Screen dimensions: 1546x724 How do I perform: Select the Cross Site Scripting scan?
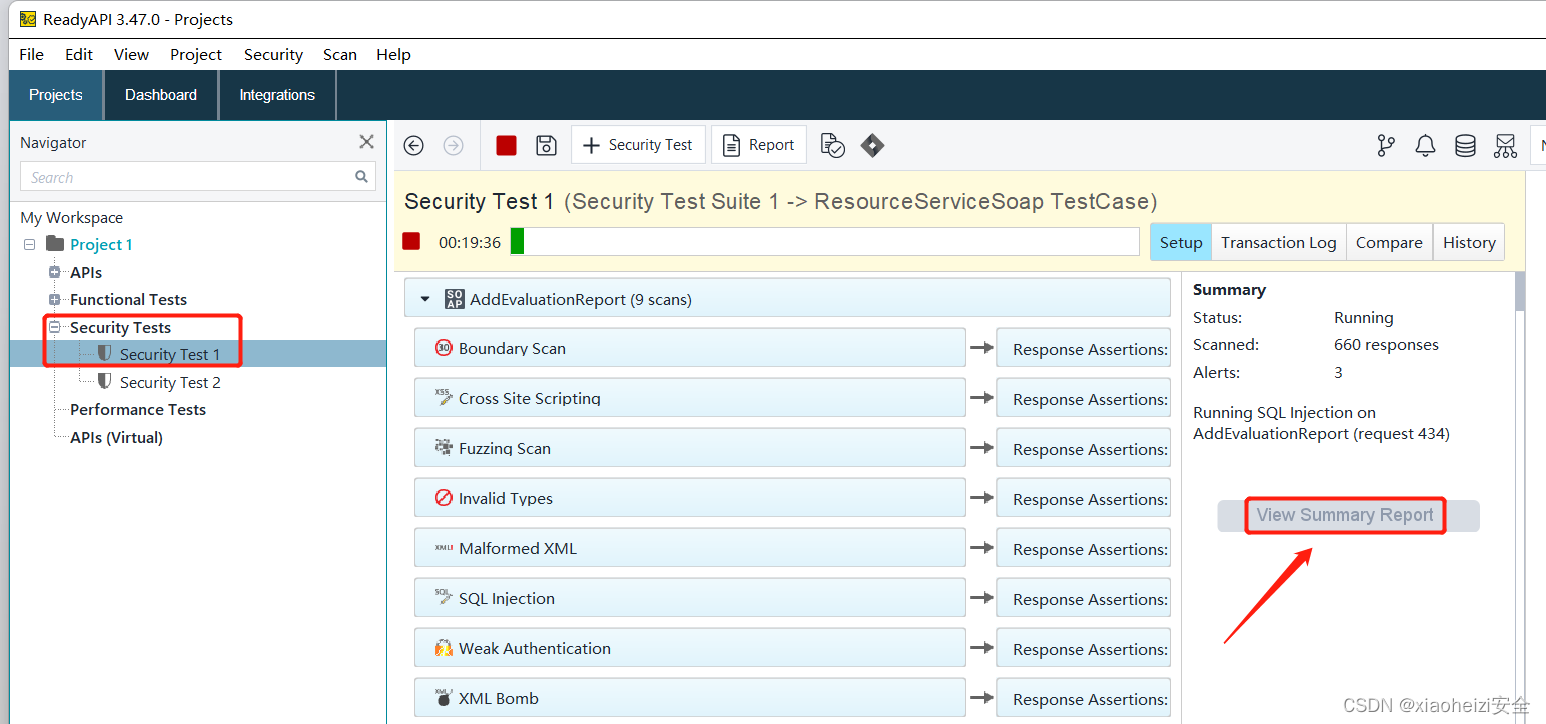(x=690, y=398)
